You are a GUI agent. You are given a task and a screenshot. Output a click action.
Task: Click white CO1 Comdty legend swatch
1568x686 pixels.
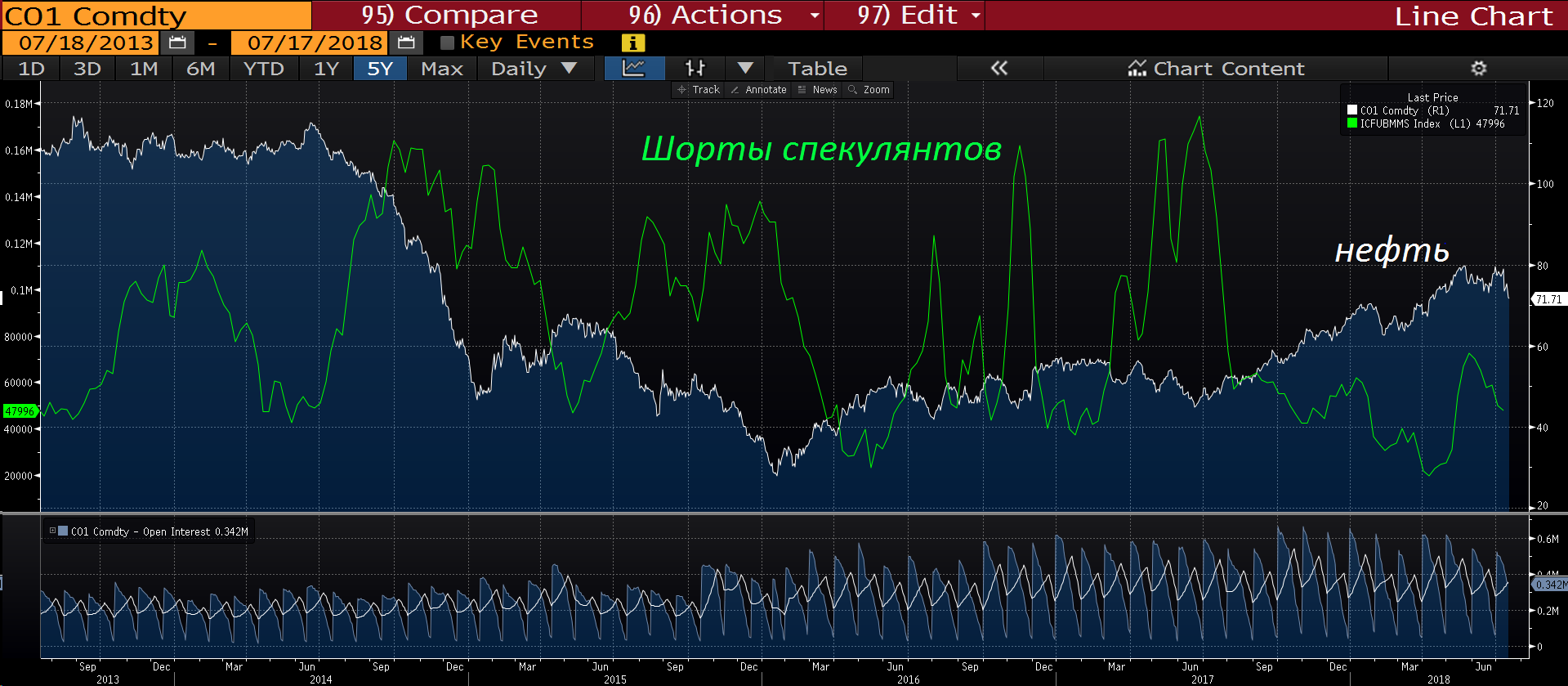click(1352, 110)
